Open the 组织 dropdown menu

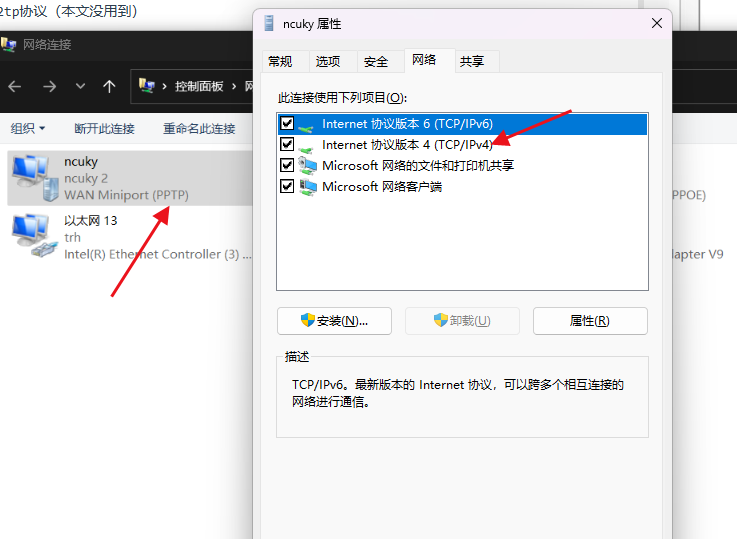point(28,128)
